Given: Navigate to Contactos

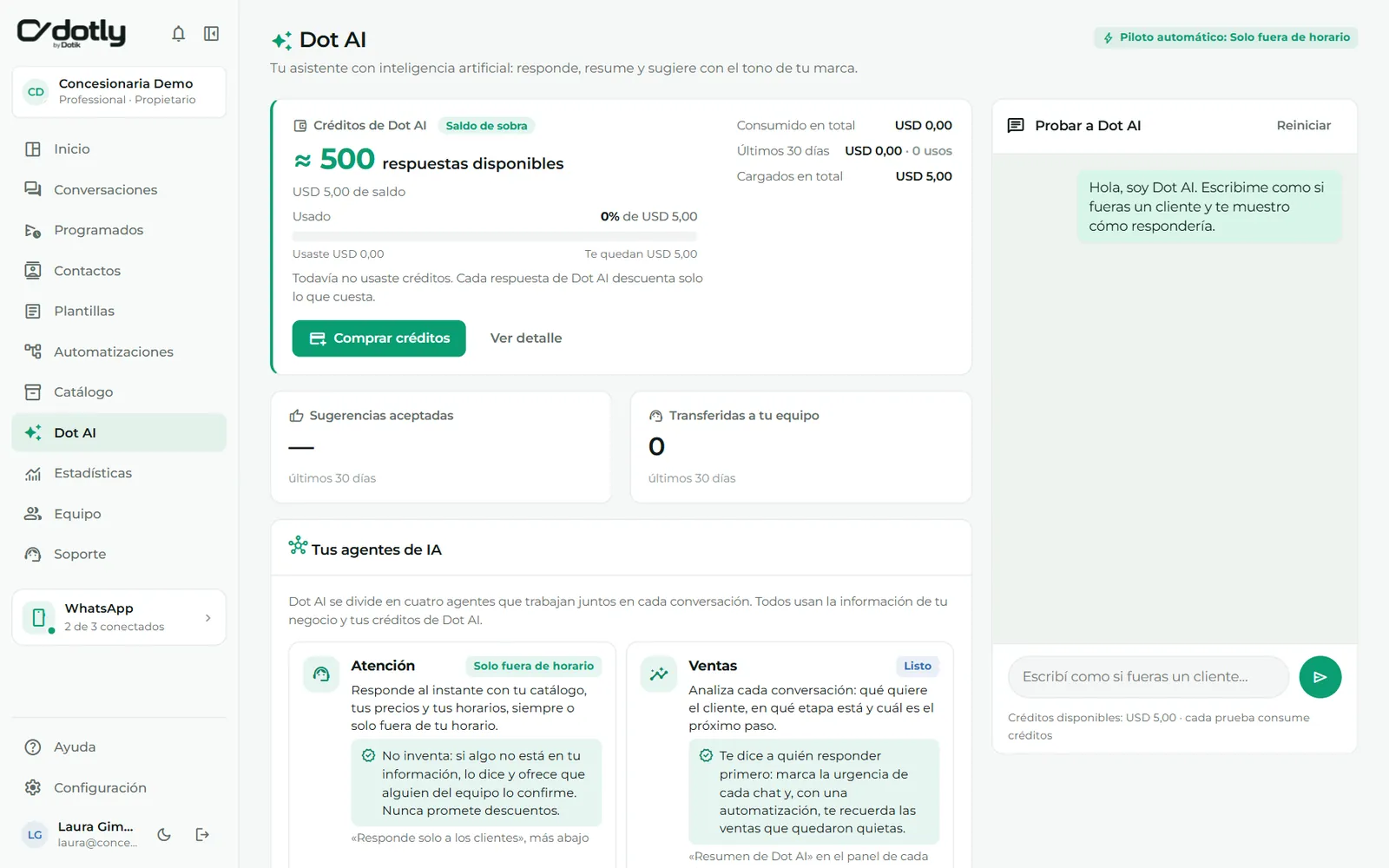Looking at the screenshot, I should tap(119, 271).
